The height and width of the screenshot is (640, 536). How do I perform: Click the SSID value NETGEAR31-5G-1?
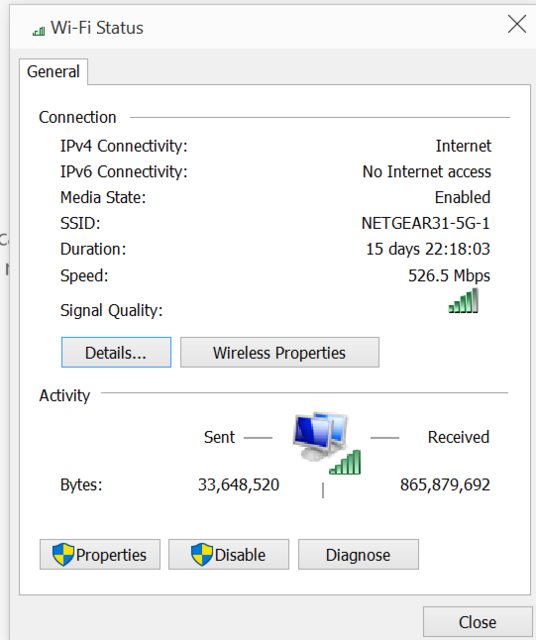coord(425,223)
